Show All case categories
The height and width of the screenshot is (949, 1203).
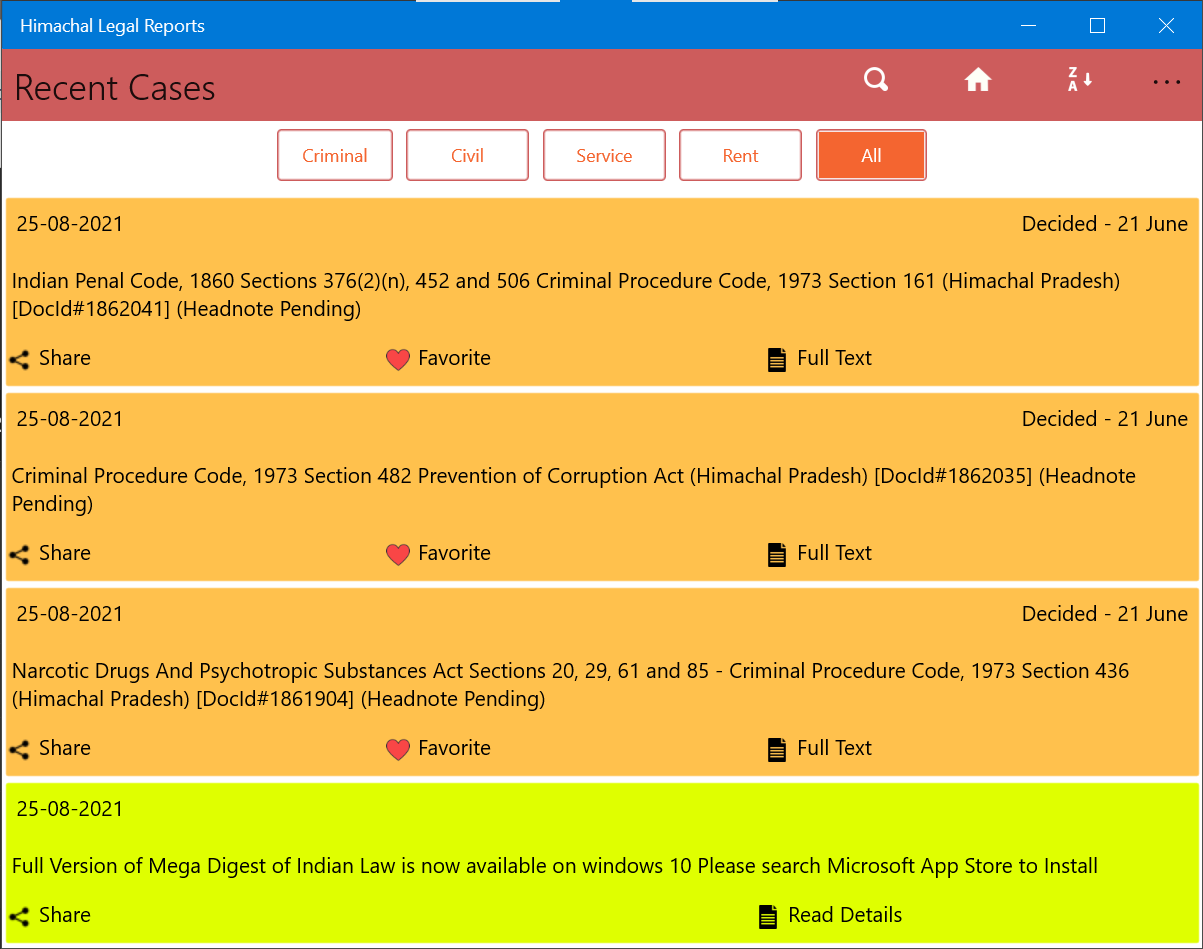[x=871, y=155]
